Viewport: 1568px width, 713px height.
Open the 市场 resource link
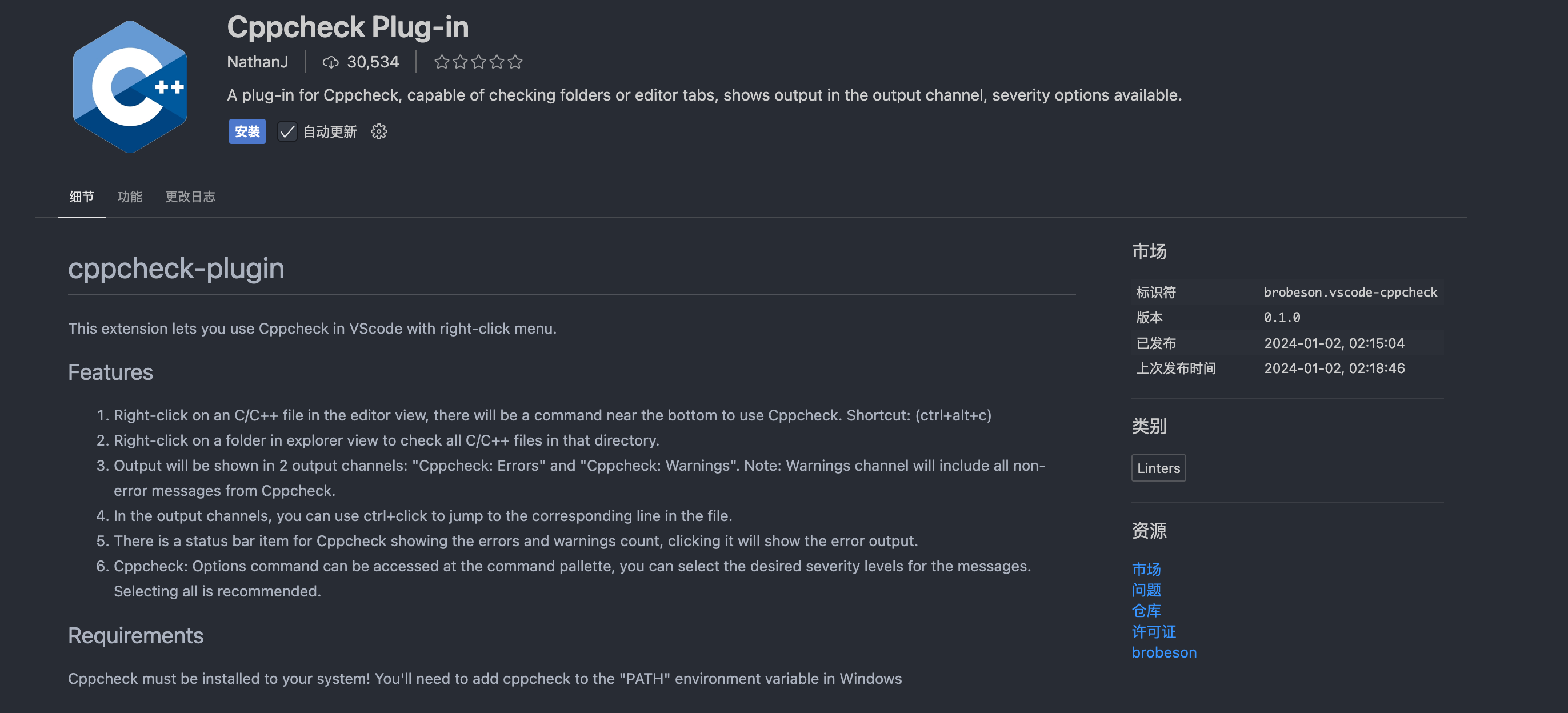point(1146,569)
